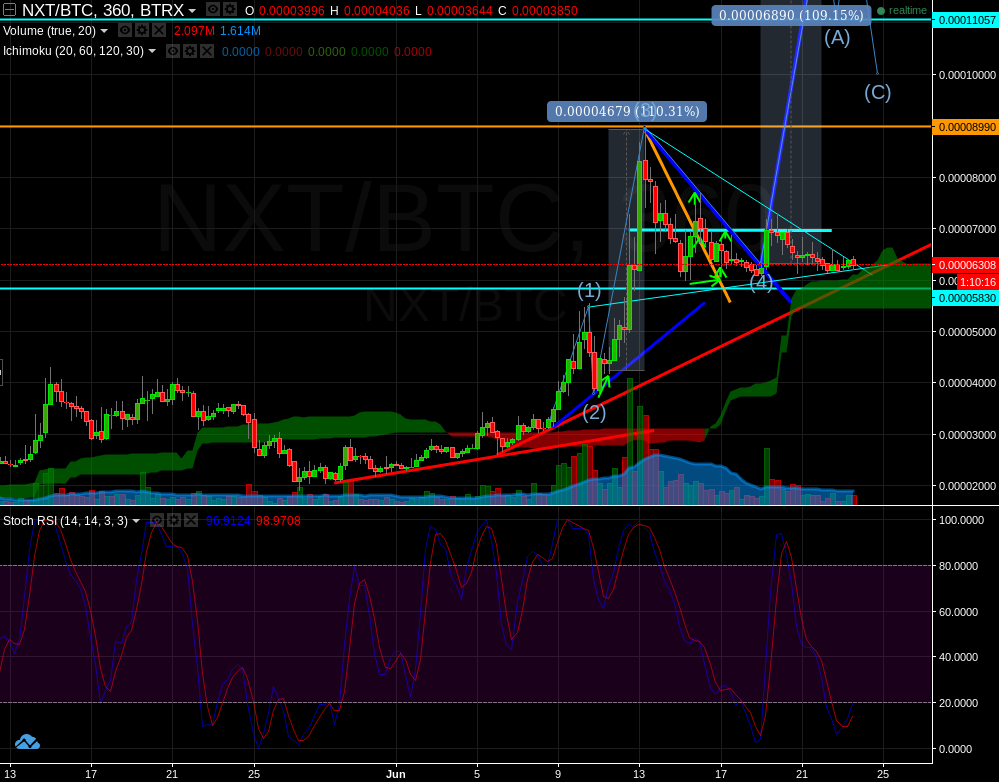
Task: Click the Volume MA value 1.614M
Action: (x=240, y=31)
